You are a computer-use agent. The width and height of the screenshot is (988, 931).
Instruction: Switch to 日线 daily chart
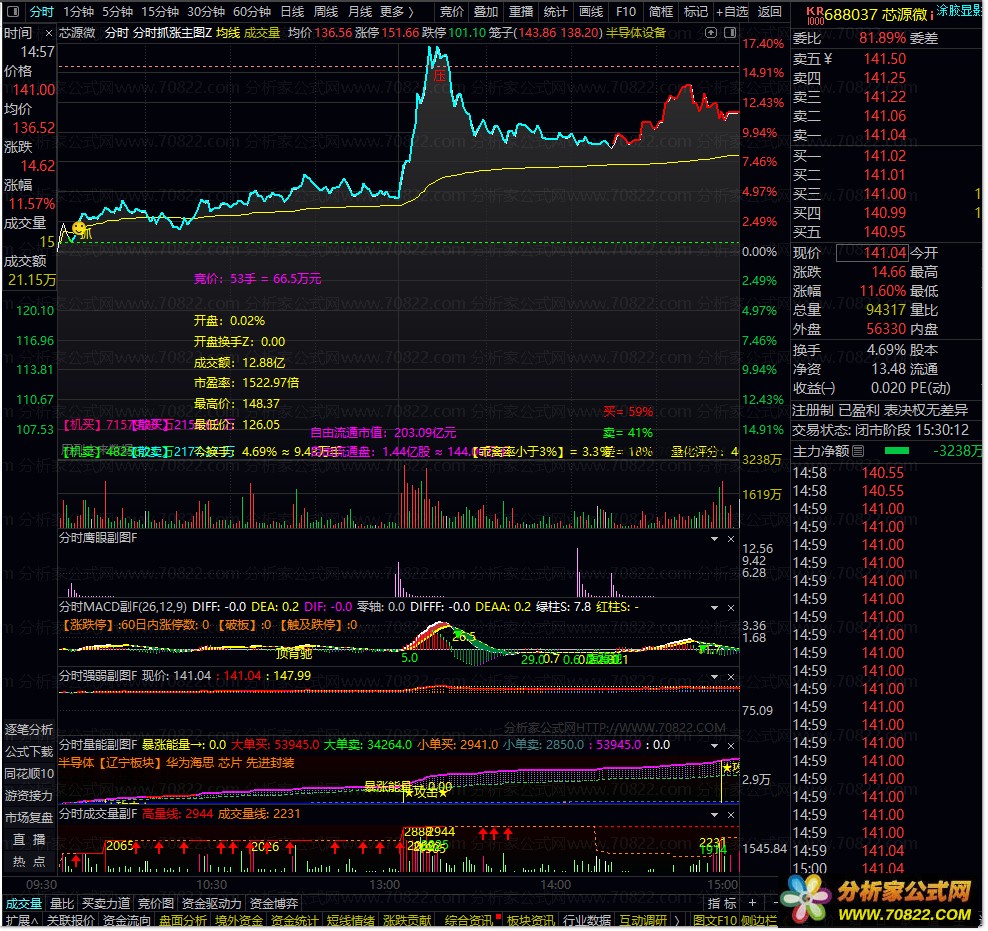pos(293,12)
